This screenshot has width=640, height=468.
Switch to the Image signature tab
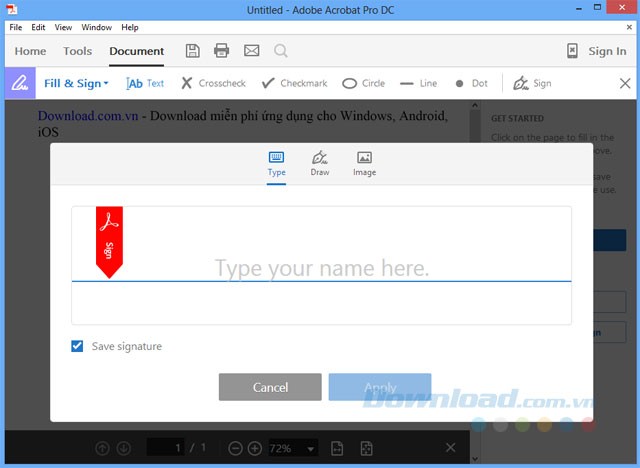[364, 164]
